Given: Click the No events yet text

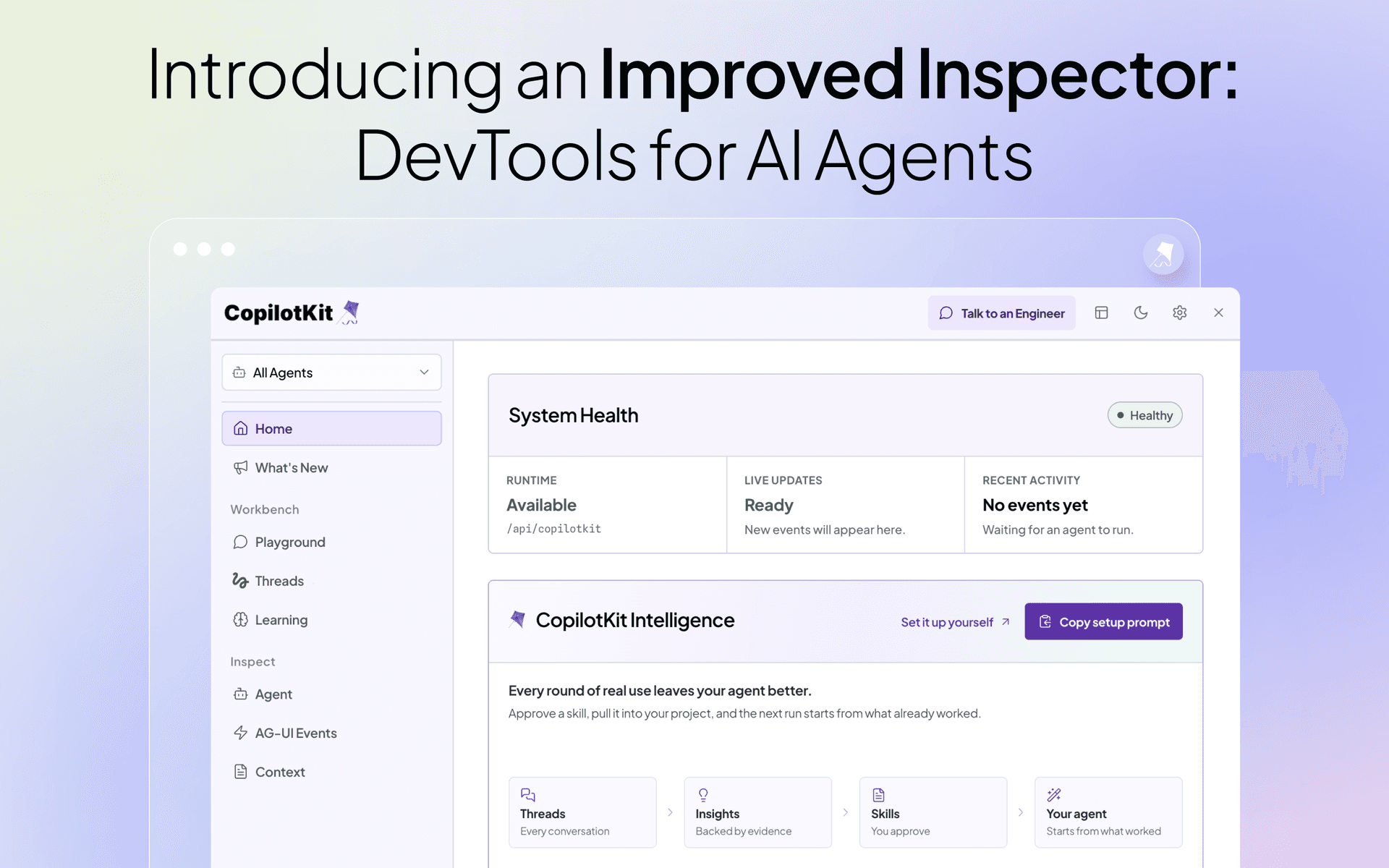Looking at the screenshot, I should pyautogui.click(x=1035, y=505).
